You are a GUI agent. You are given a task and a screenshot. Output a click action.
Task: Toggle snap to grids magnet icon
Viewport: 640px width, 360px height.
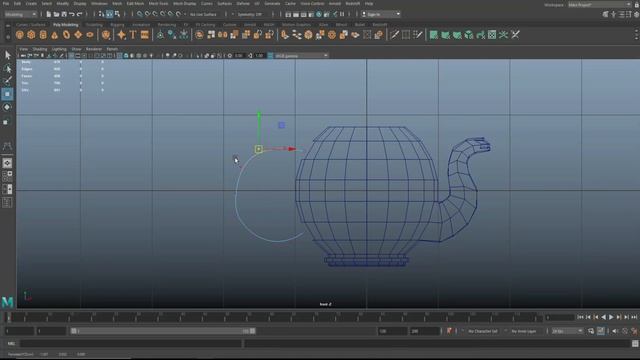coord(140,14)
